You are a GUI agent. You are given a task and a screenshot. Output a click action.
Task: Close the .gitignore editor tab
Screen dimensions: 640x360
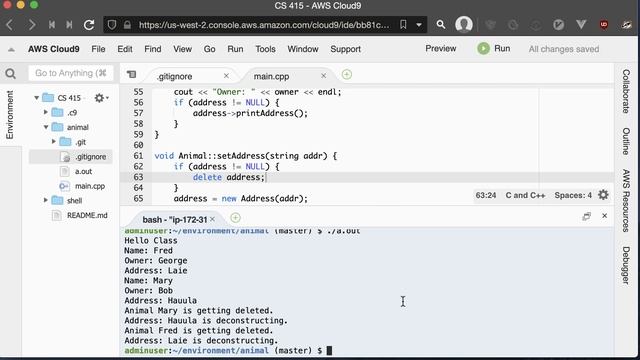coord(226,76)
